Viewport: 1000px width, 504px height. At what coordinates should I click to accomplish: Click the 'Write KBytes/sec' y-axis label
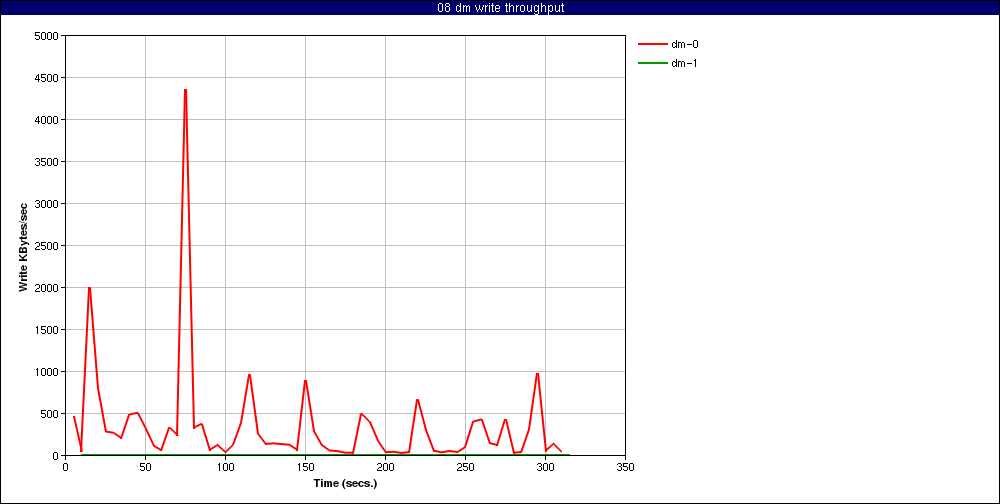click(24, 246)
